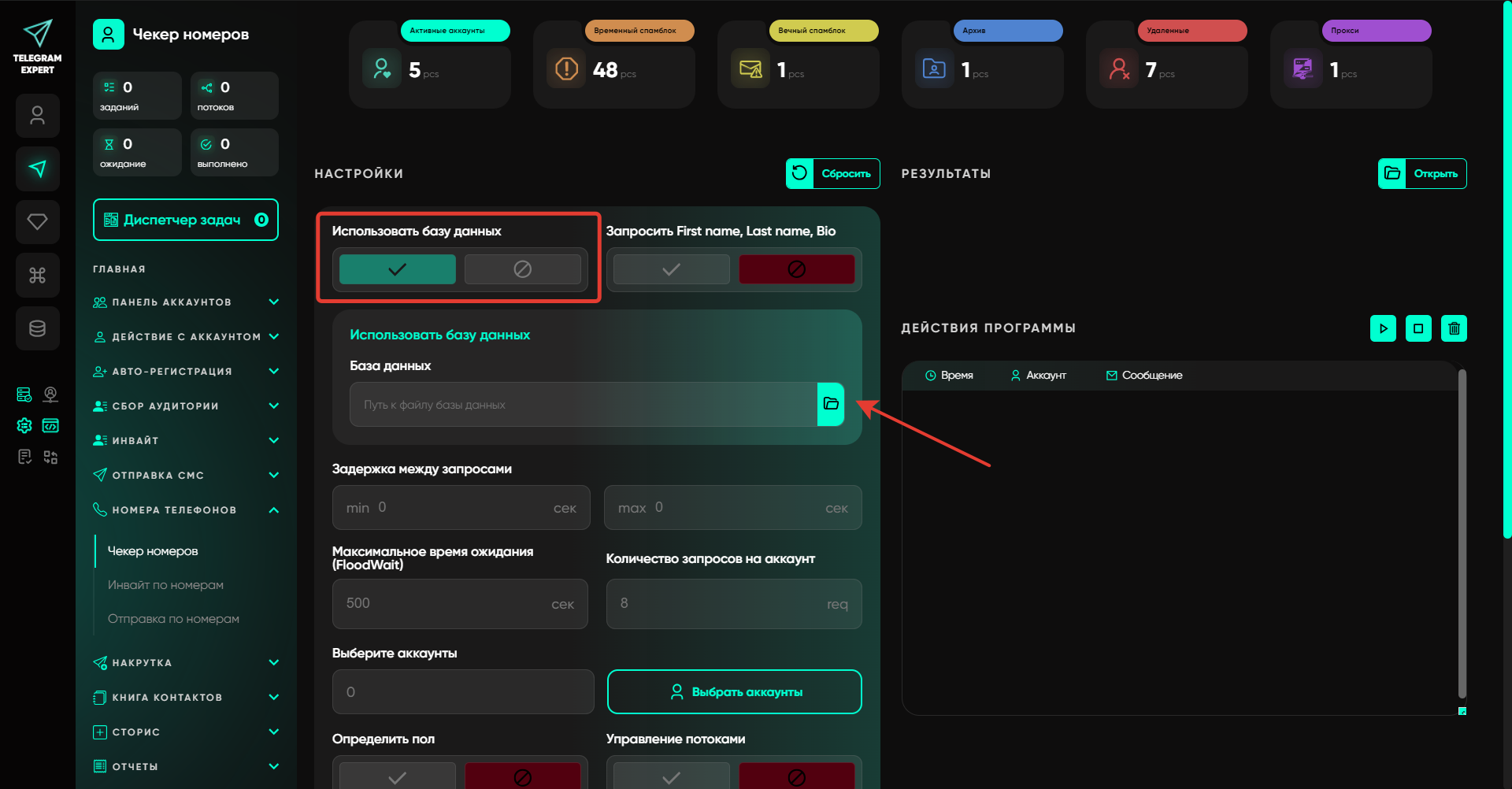Enable 'Запросить First name, Last name, Bio' checkmark
1512x789 pixels.
click(671, 269)
